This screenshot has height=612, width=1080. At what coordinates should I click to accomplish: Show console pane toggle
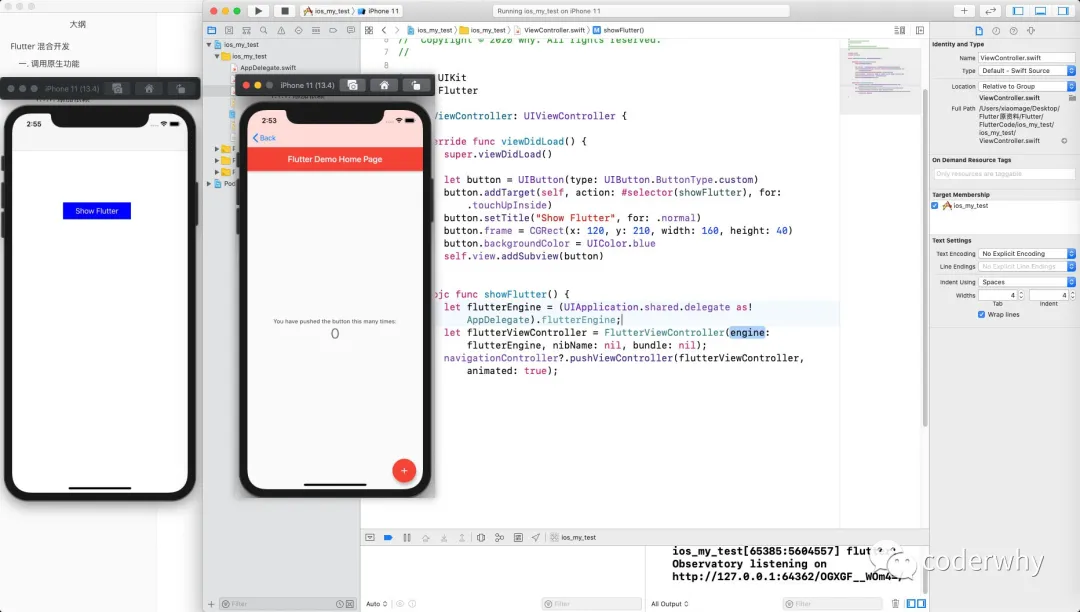922,604
